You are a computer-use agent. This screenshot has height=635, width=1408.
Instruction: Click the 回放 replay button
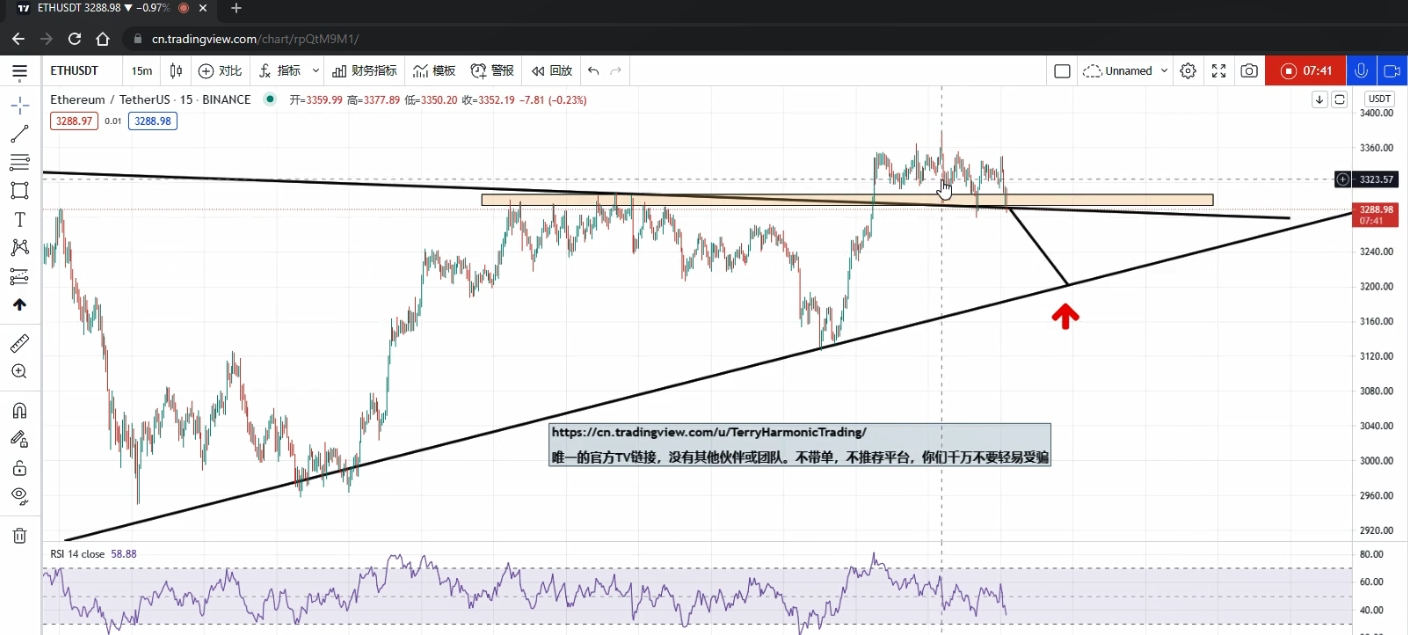(552, 71)
